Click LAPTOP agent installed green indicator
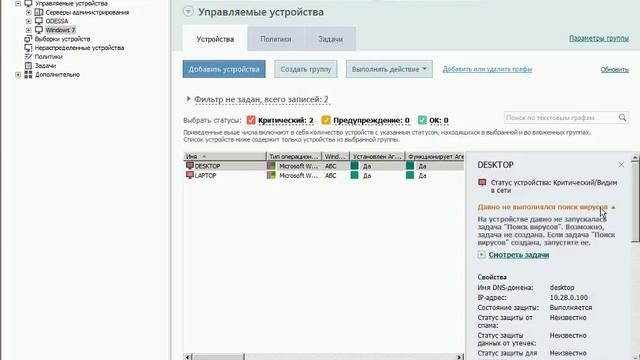The image size is (640, 360). pos(355,175)
